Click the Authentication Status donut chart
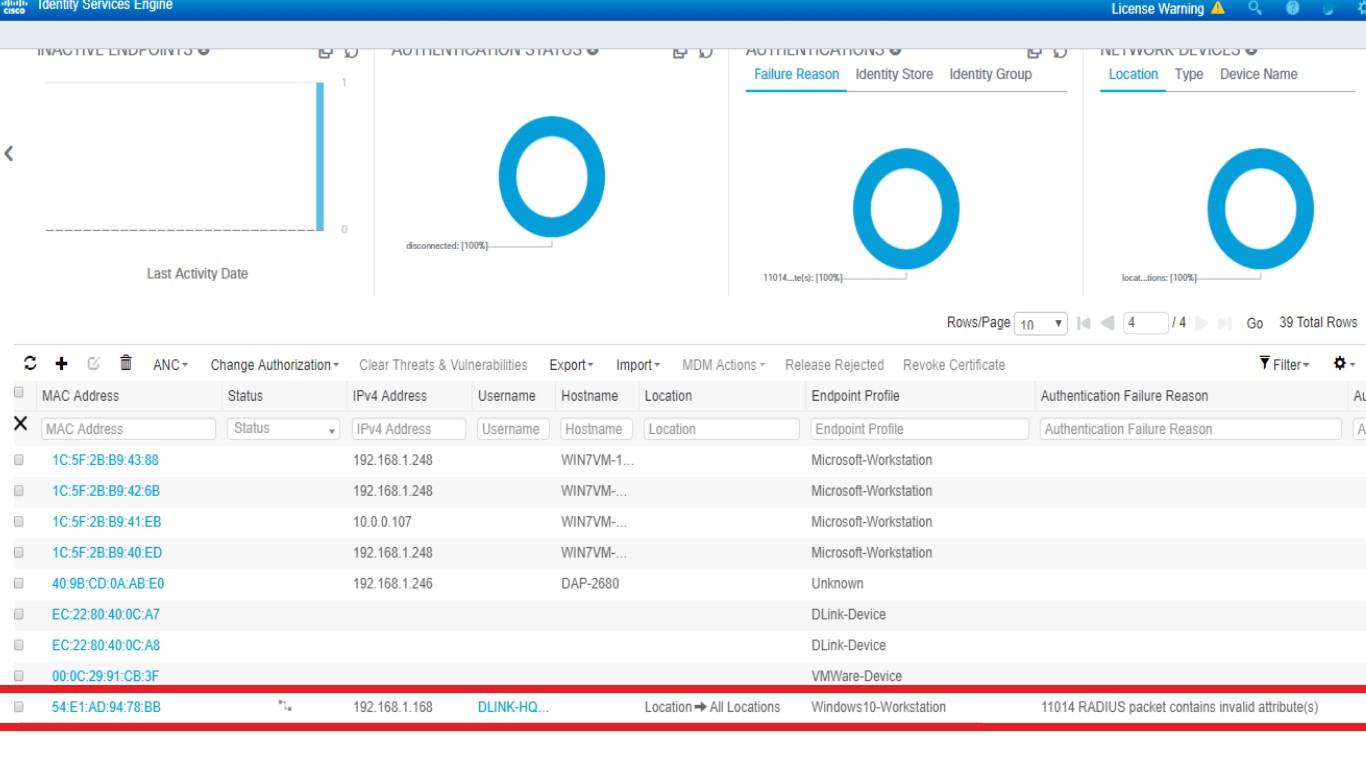This screenshot has height=768, width=1366. [x=551, y=177]
